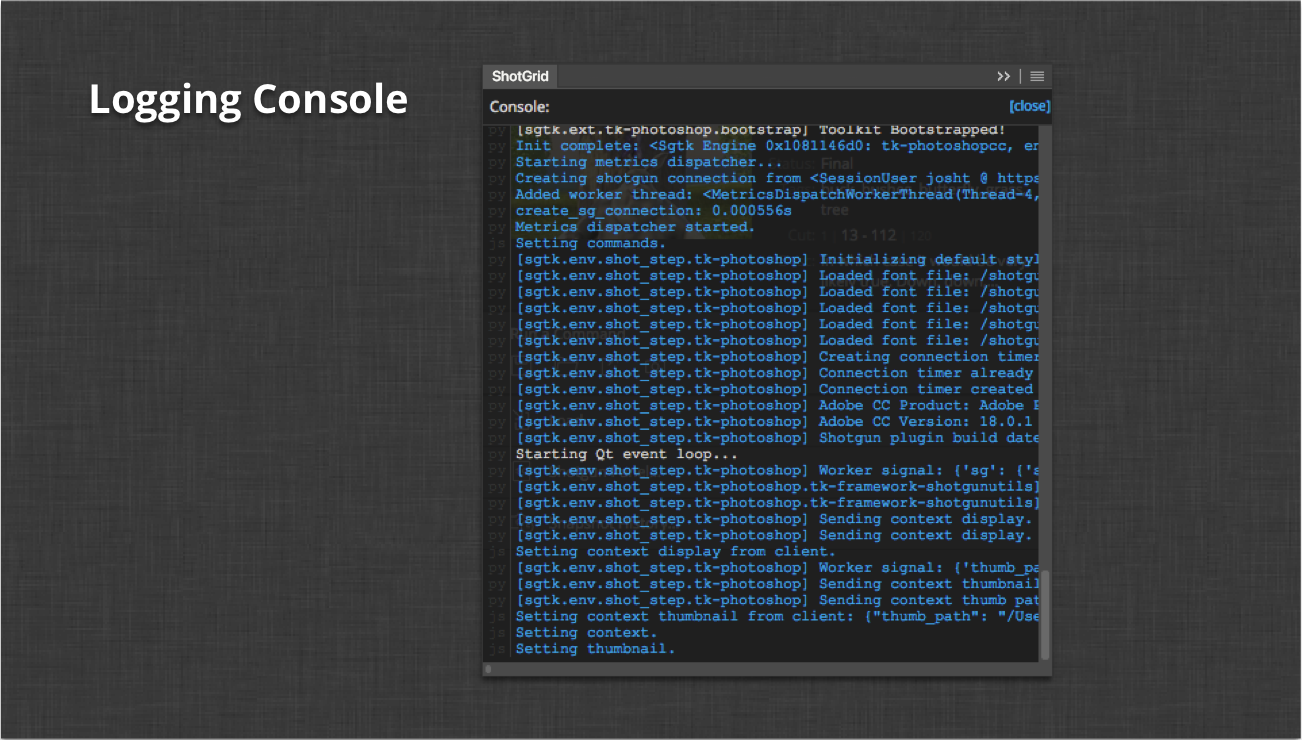This screenshot has height=740, width=1302.
Task: Select the "Worker signal: {'thumb_pa" log line
Action: [x=777, y=568]
